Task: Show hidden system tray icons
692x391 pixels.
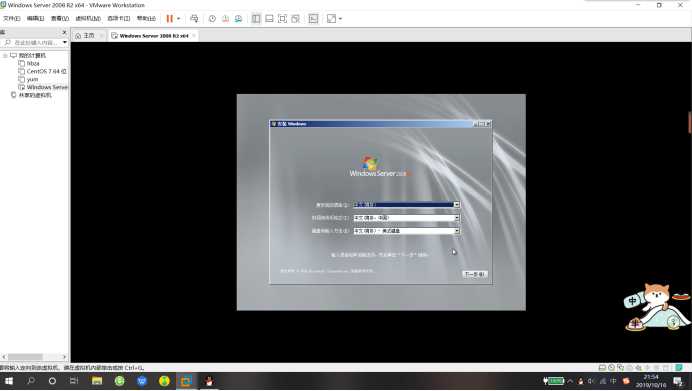Action: [570, 381]
